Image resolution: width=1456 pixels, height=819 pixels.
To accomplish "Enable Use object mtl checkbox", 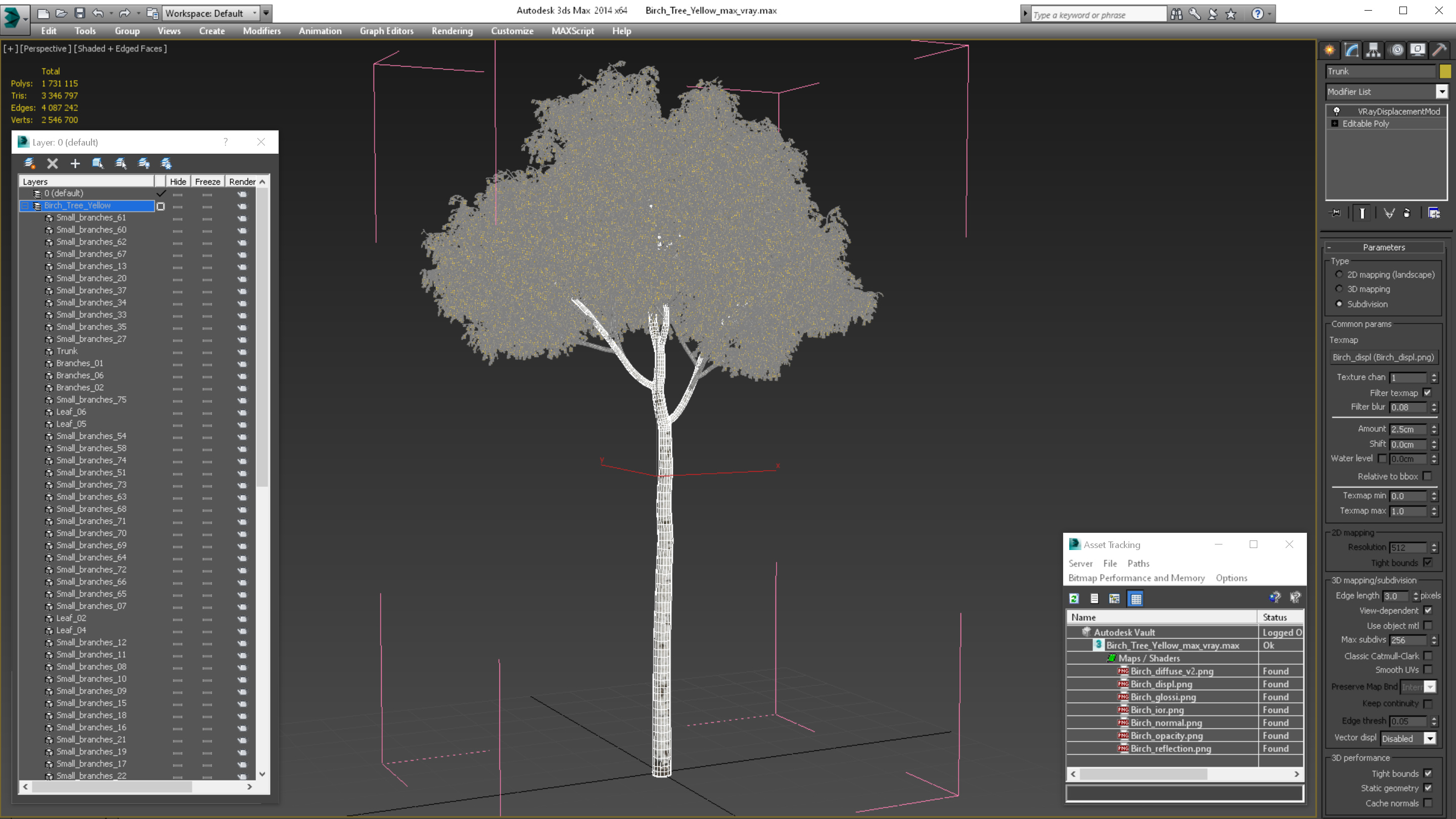I will click(x=1428, y=626).
